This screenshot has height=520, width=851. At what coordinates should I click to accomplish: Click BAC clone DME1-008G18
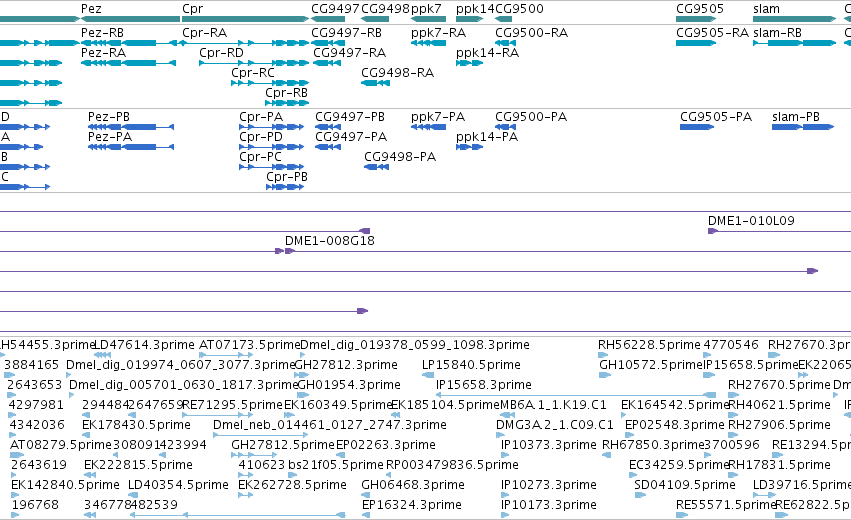click(x=330, y=241)
